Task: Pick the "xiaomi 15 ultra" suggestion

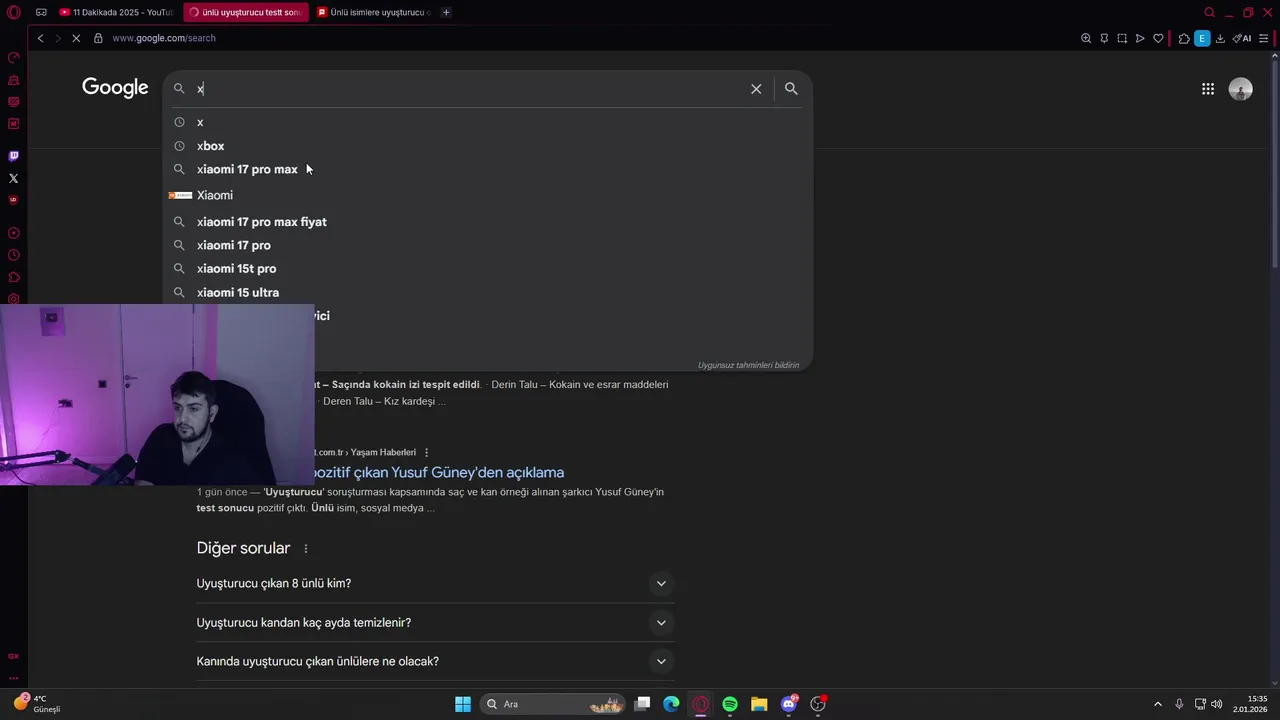Action: tap(487, 293)
